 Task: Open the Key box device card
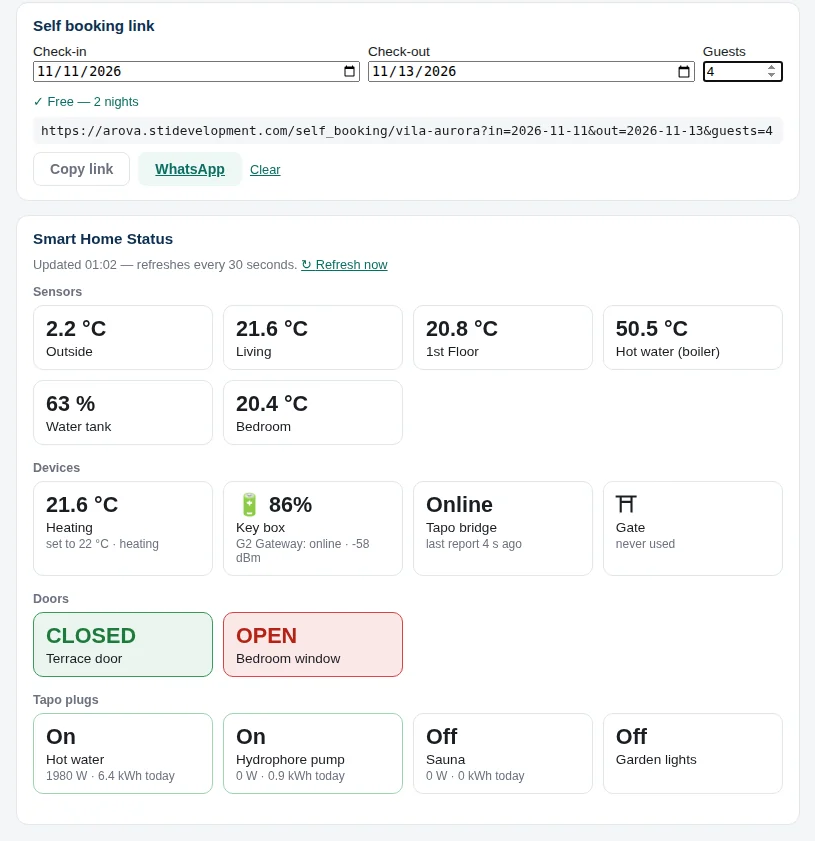coord(313,528)
